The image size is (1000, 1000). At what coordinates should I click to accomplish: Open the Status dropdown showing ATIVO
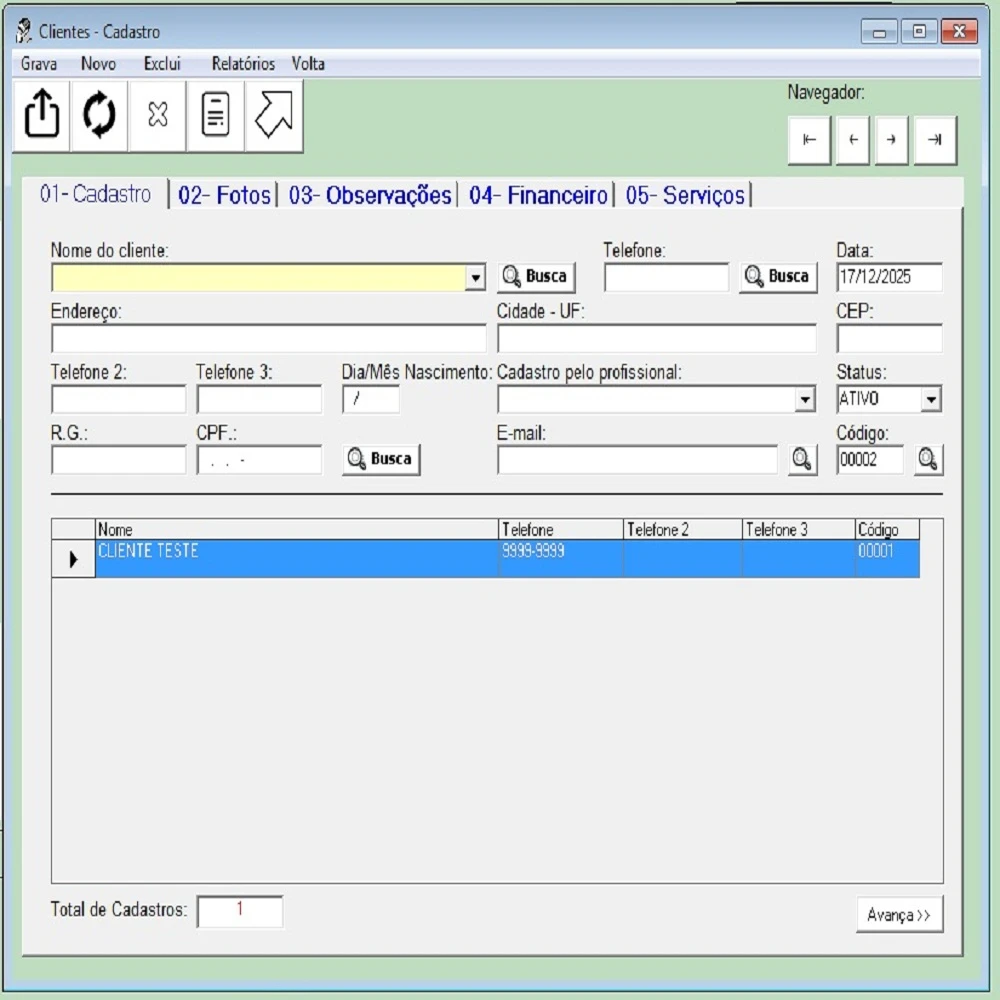[931, 400]
